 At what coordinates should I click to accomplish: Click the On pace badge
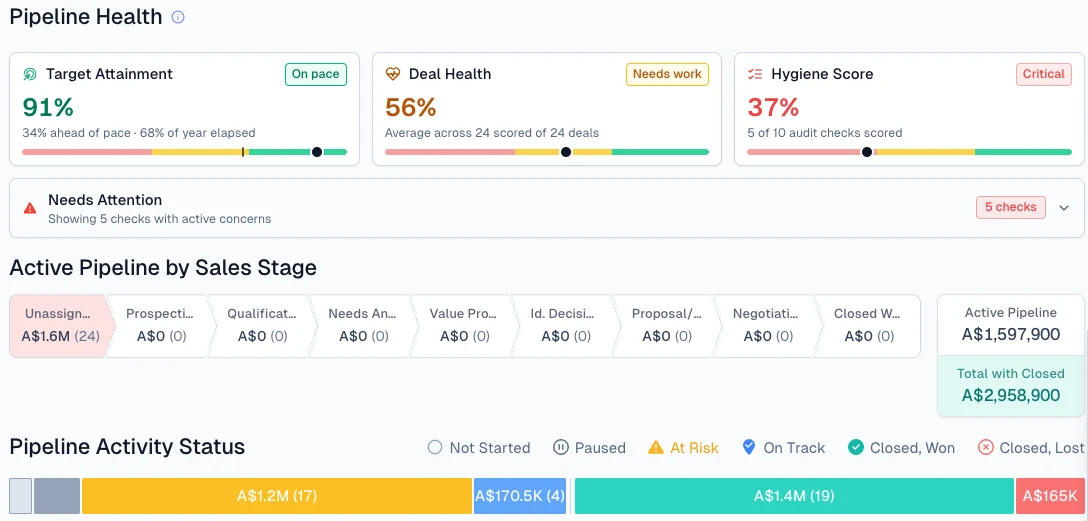tap(316, 74)
